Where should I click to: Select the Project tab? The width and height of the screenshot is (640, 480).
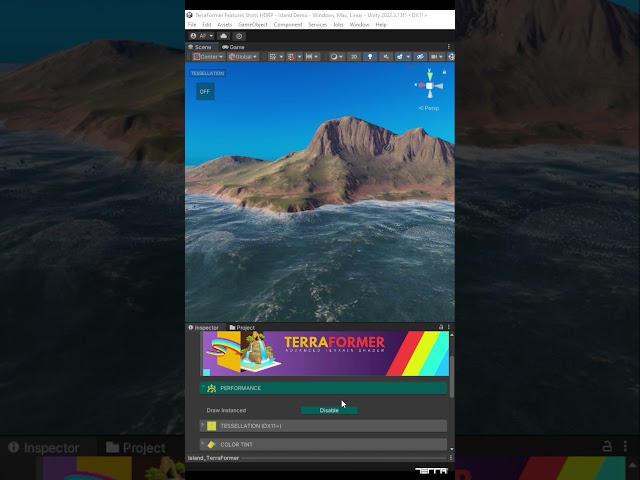242,327
